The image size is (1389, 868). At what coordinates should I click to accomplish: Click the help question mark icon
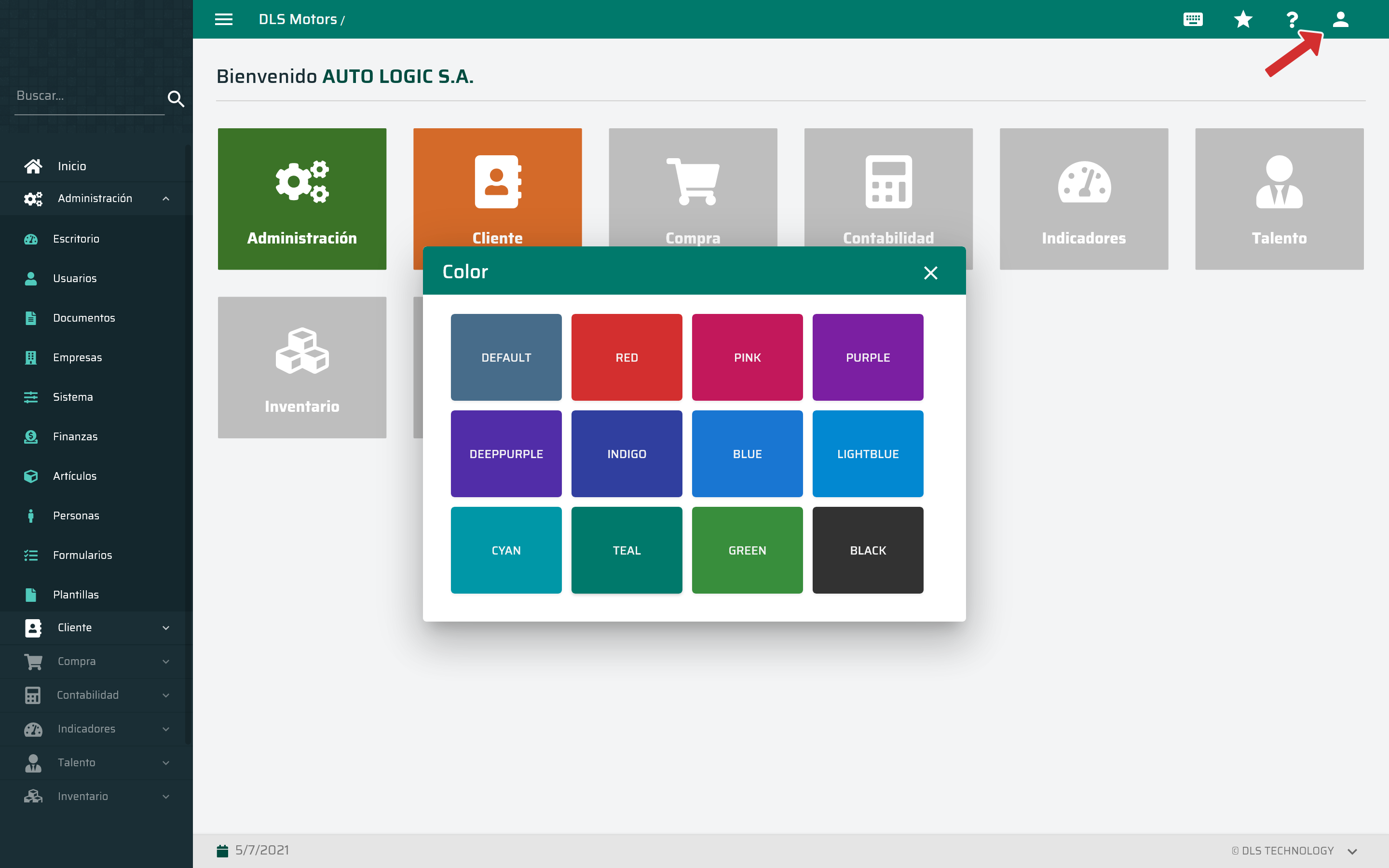pyautogui.click(x=1292, y=19)
